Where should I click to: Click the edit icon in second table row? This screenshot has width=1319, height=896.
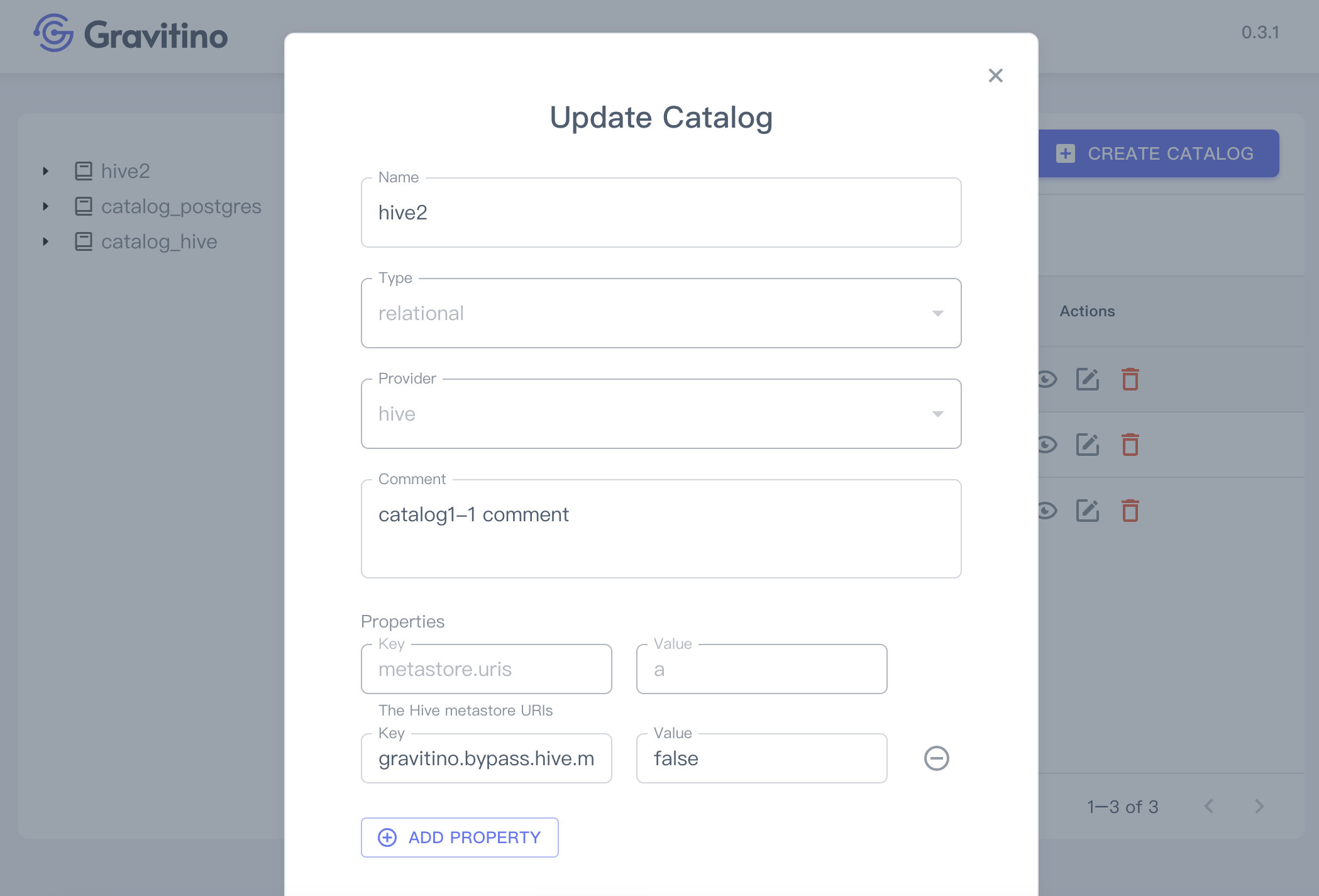coord(1088,445)
